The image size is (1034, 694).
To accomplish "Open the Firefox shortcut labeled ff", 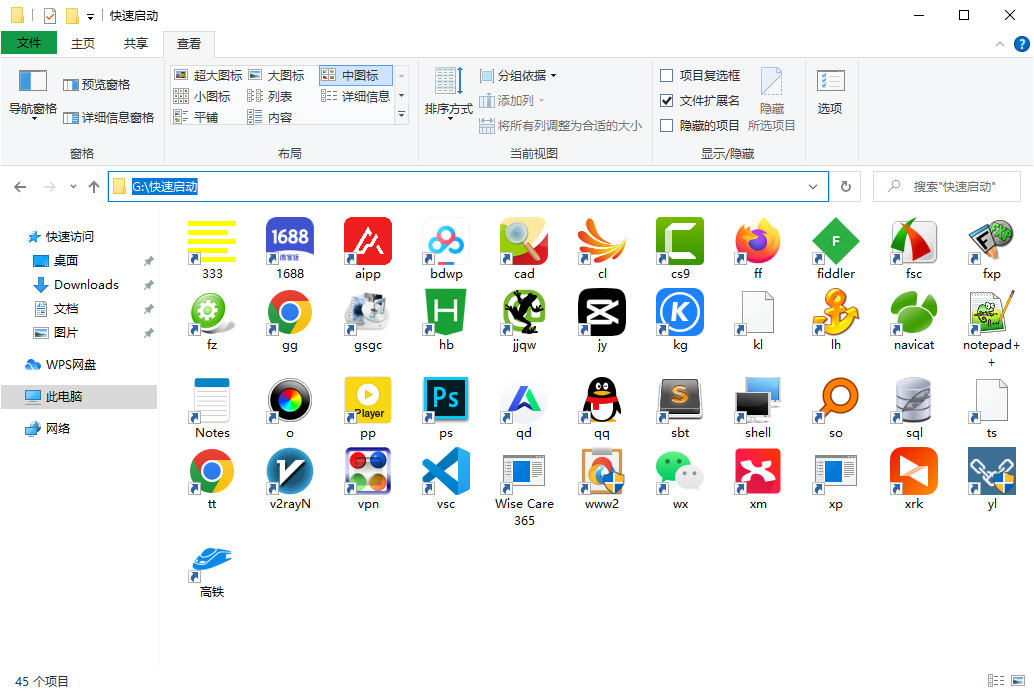I will 758,243.
